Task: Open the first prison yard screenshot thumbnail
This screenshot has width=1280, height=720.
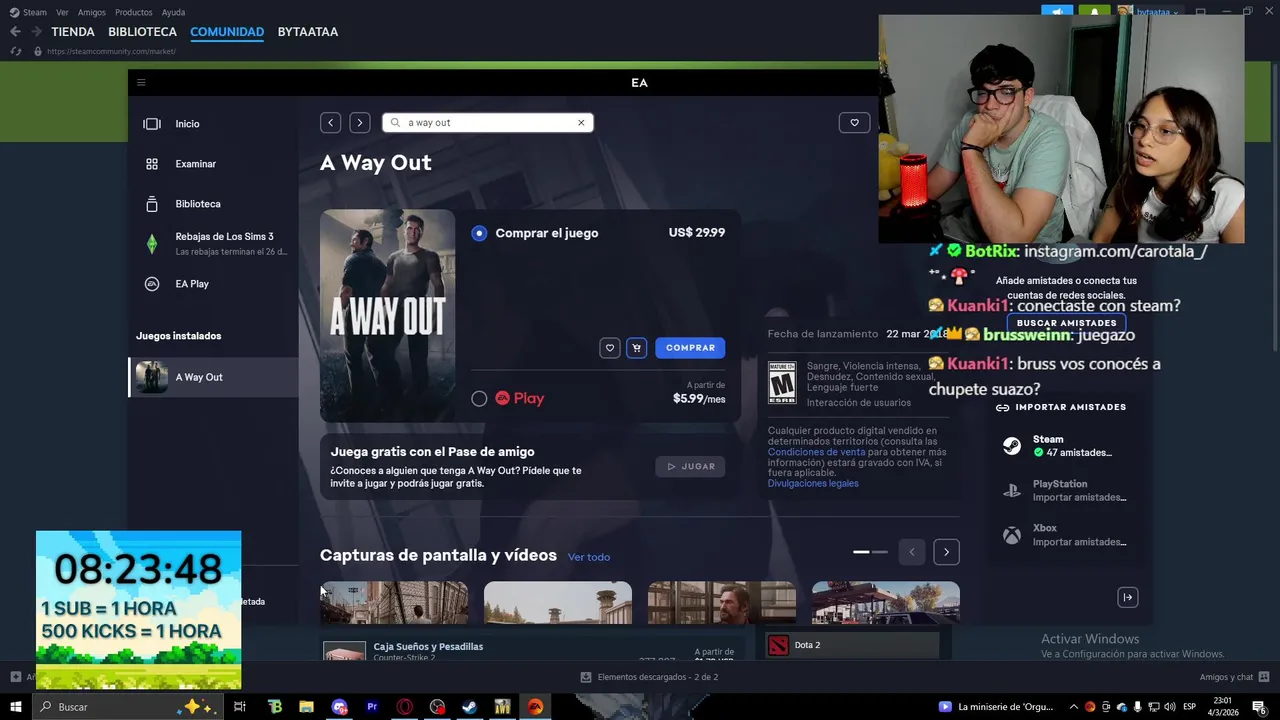Action: point(394,603)
